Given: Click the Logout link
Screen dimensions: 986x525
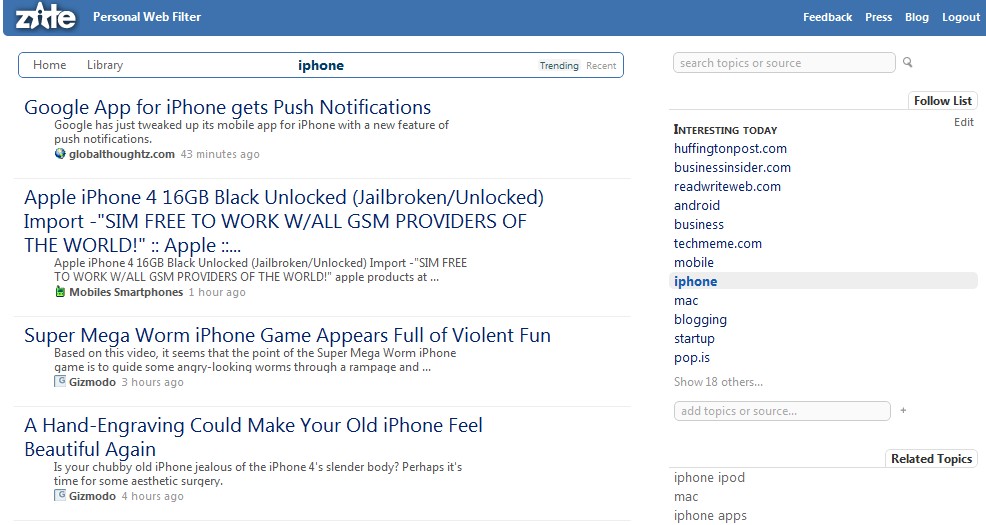Looking at the screenshot, I should 960,17.
